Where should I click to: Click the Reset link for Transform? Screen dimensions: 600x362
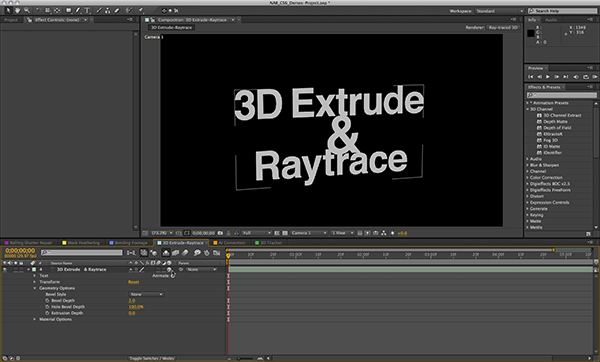(x=134, y=282)
